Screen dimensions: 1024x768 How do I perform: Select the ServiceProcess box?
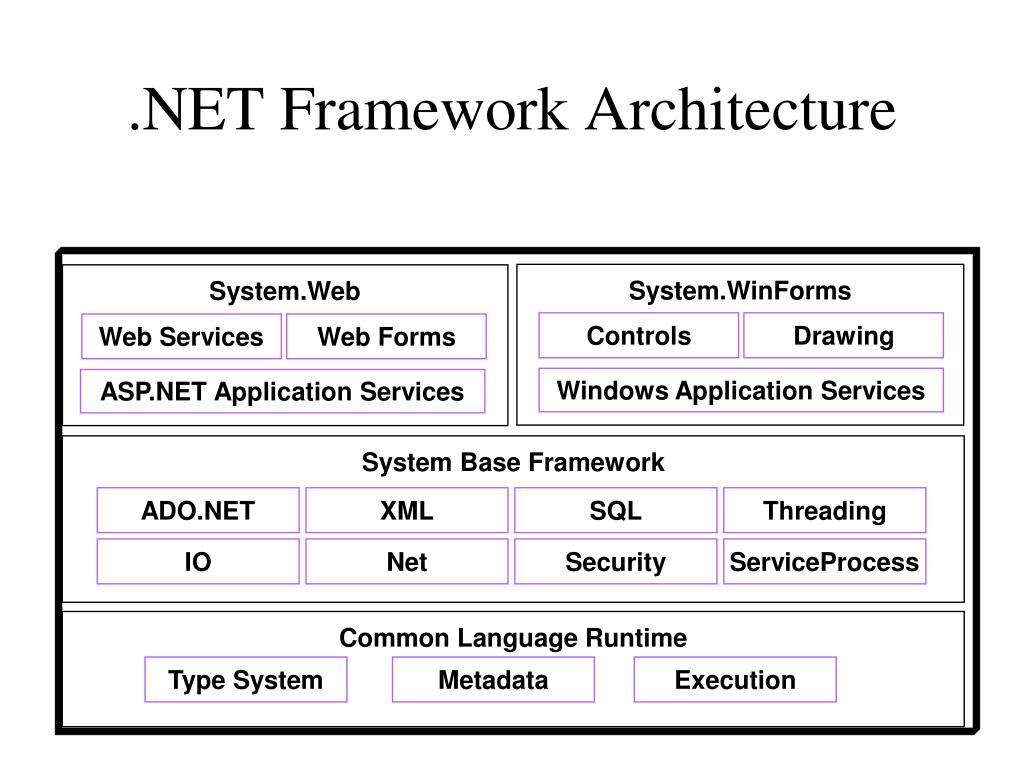pos(825,562)
